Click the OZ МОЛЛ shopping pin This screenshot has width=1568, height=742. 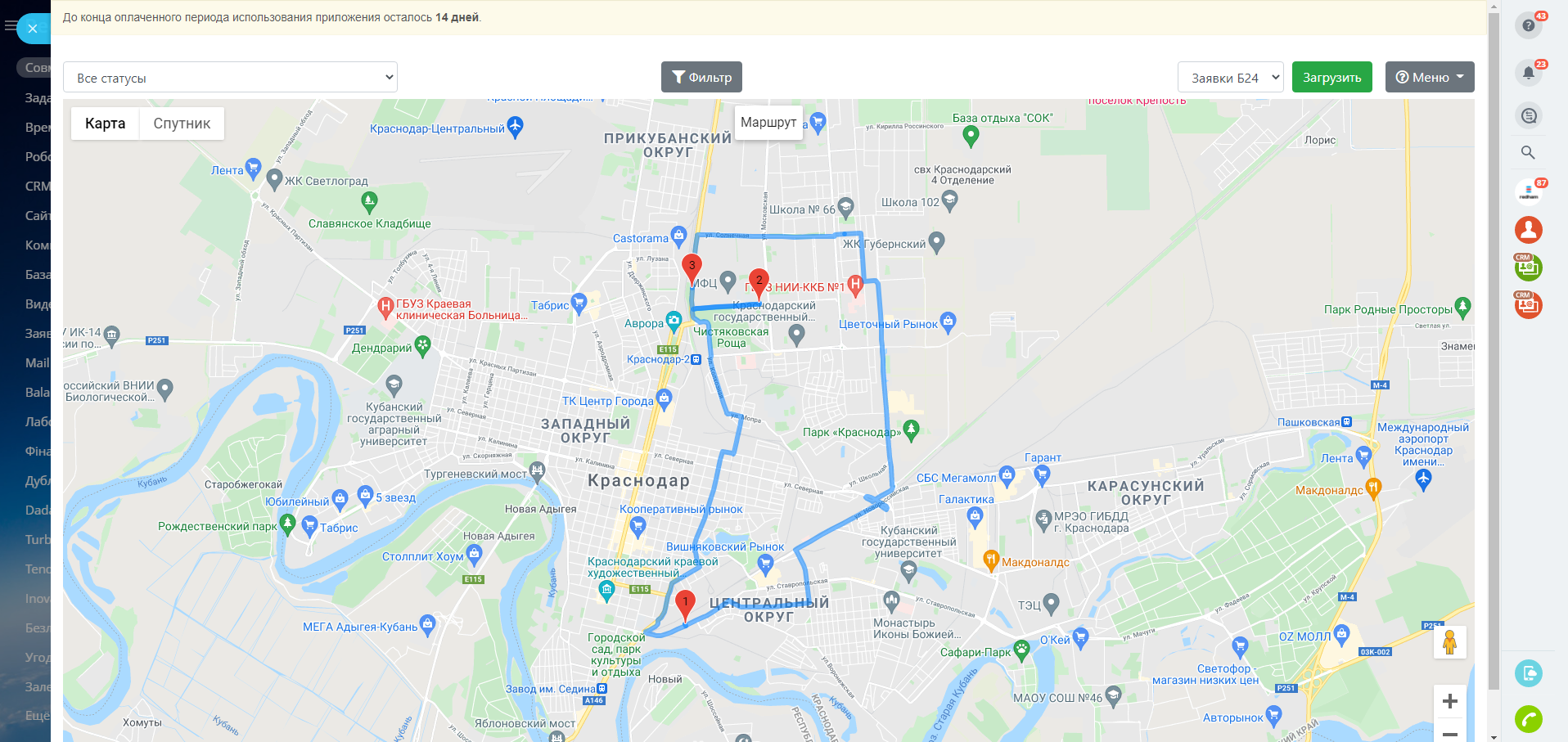click(1341, 634)
